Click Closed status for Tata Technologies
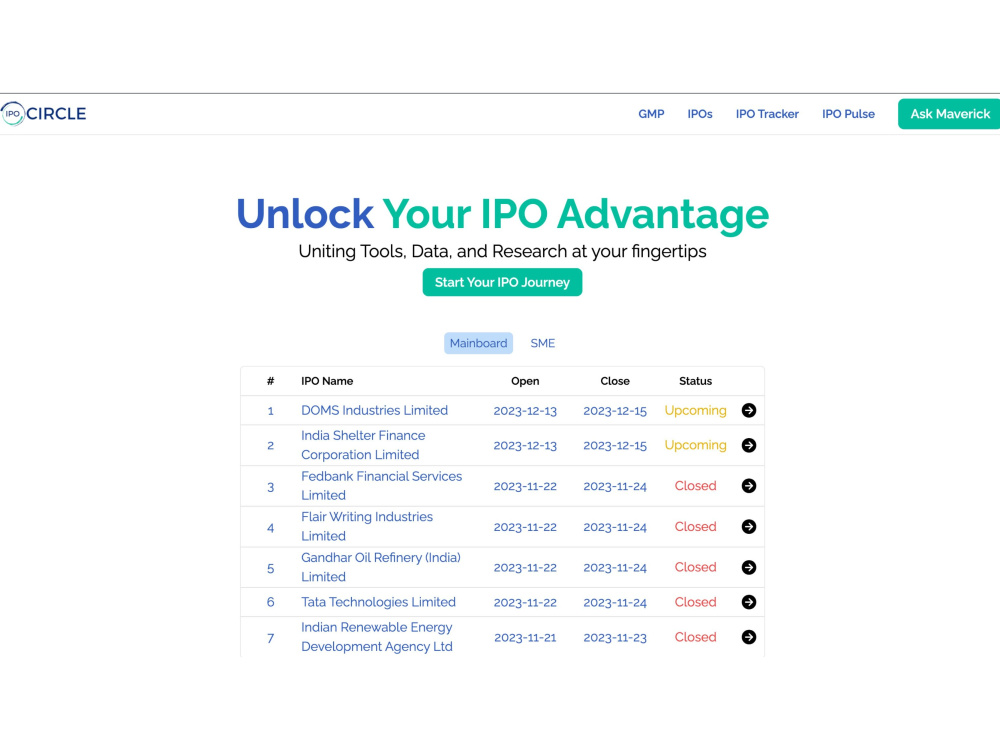 695,602
